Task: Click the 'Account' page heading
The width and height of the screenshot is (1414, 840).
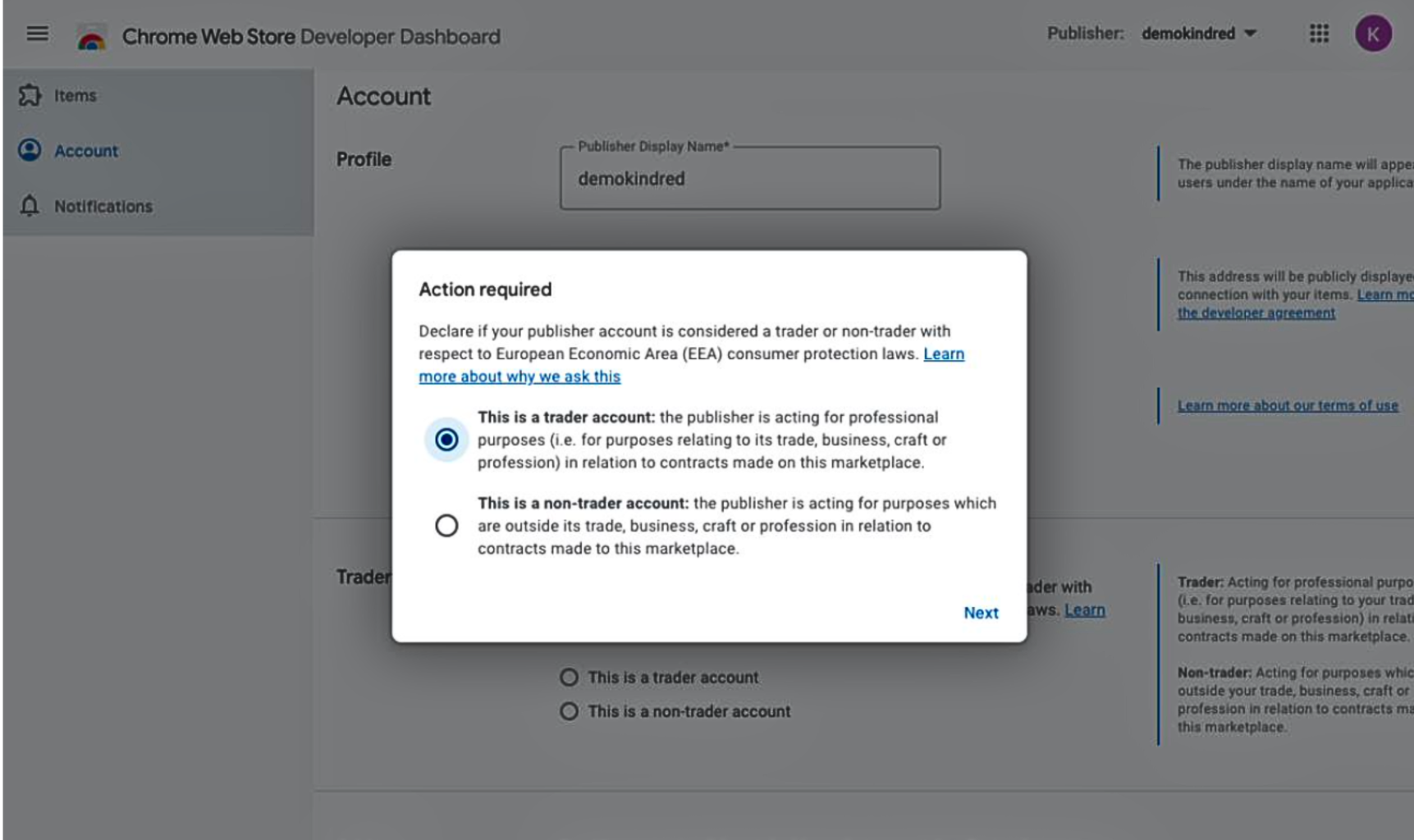Action: 383,96
